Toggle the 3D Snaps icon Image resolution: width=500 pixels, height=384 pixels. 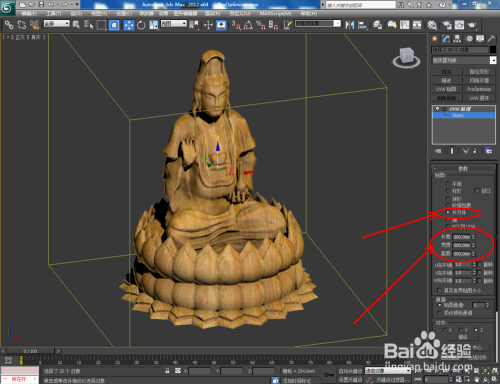236,25
